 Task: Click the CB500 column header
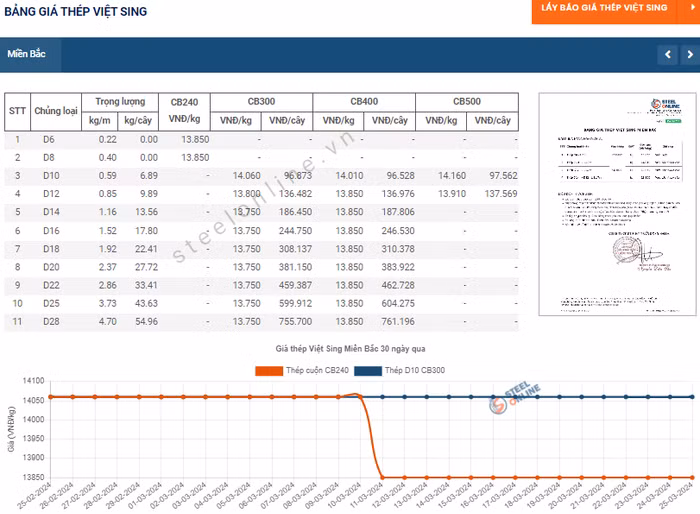coord(466,102)
